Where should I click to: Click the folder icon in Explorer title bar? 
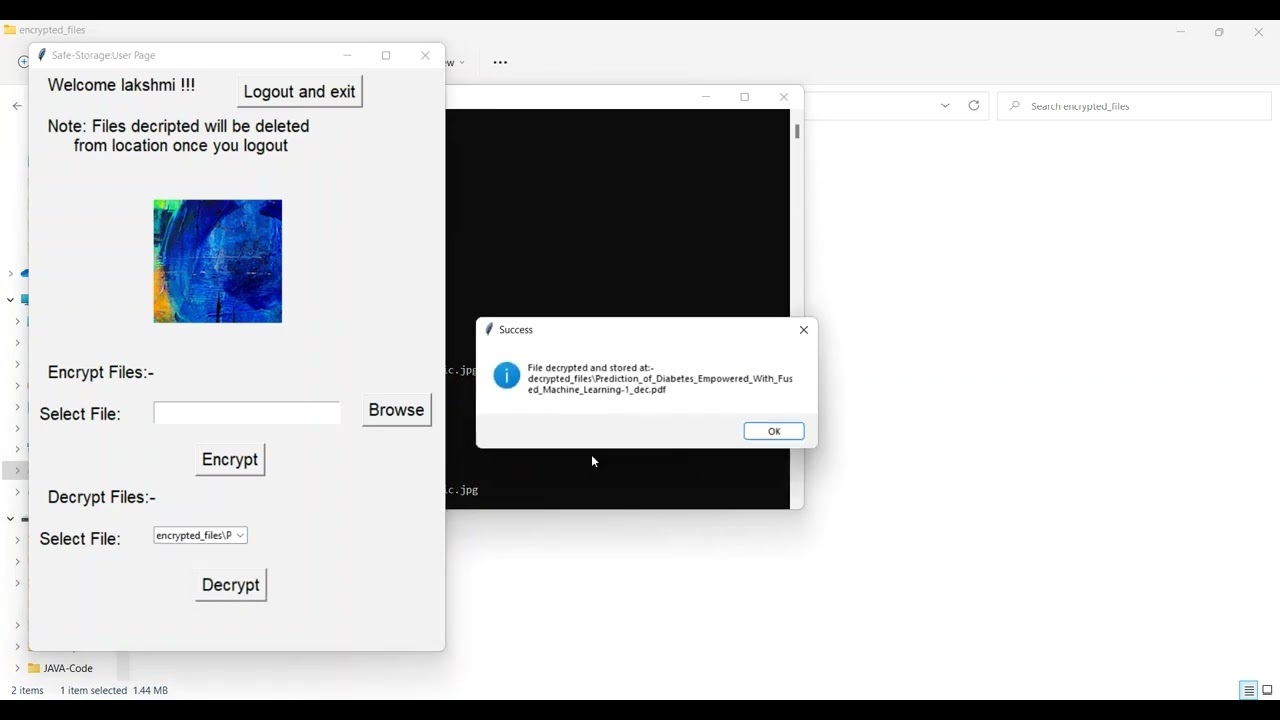(10, 30)
